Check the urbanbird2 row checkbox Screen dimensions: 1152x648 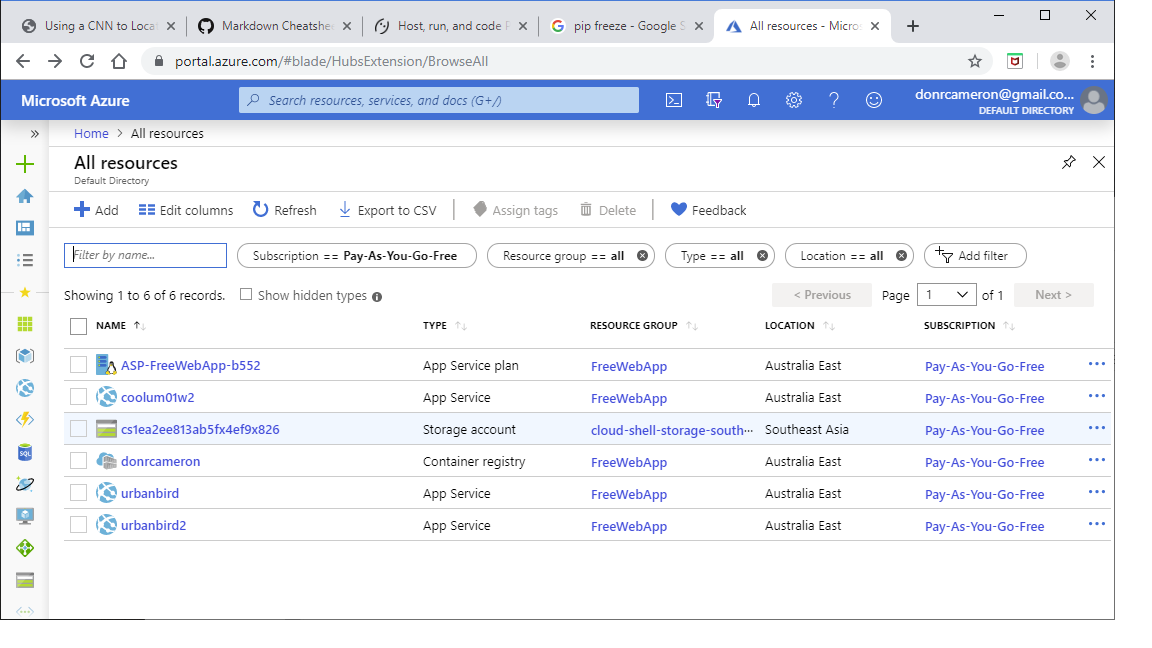click(x=79, y=525)
